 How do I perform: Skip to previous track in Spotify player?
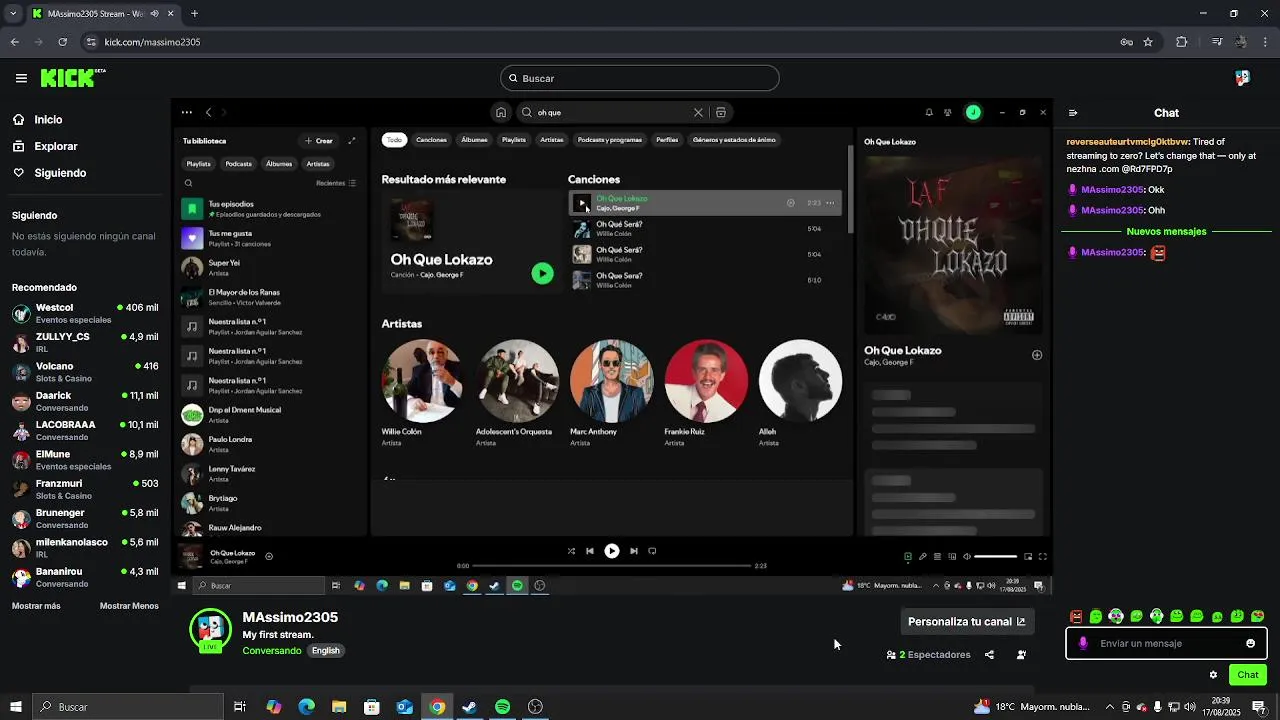(590, 551)
